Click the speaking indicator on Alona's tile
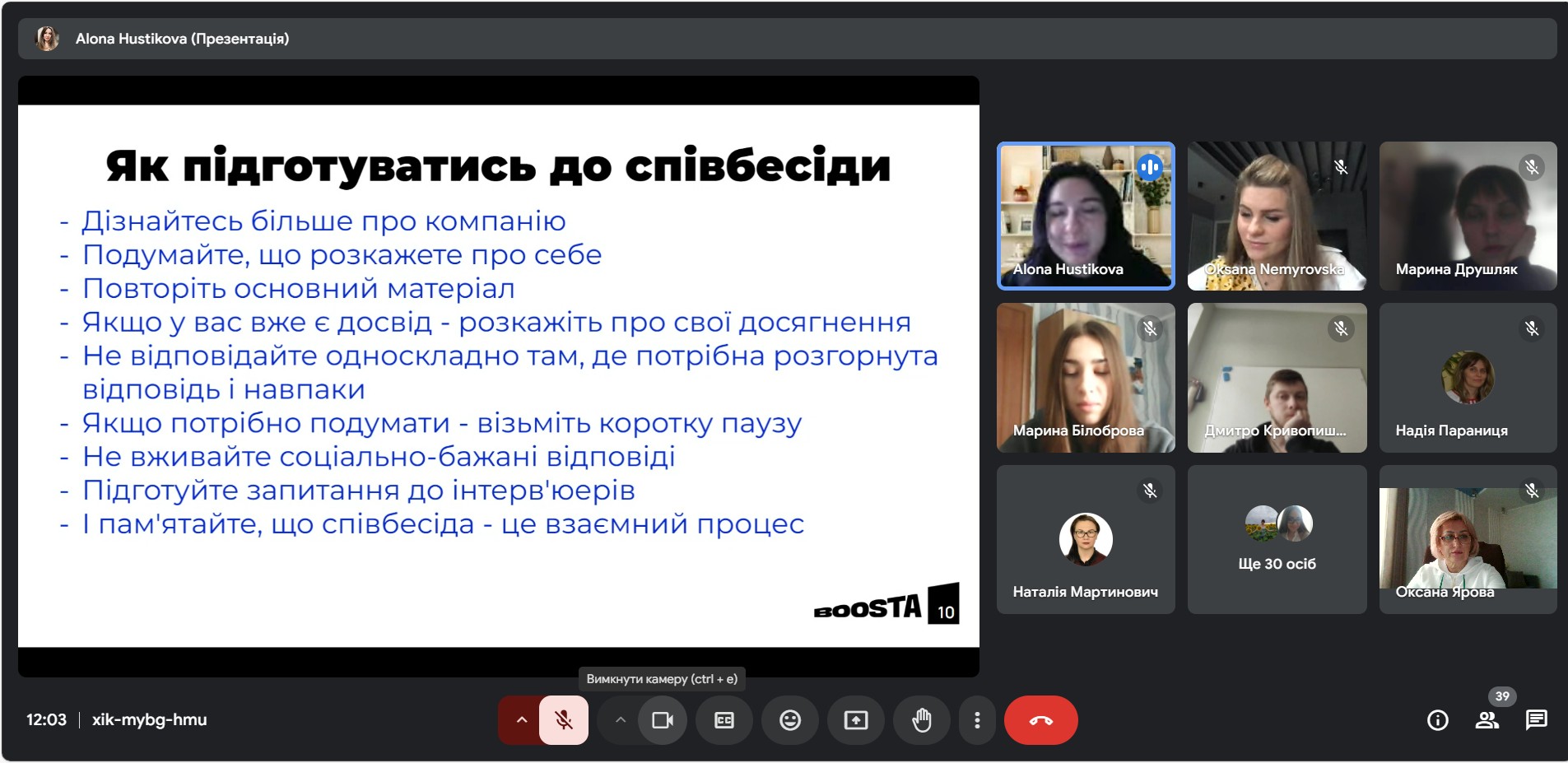1568x763 pixels. [x=1150, y=168]
